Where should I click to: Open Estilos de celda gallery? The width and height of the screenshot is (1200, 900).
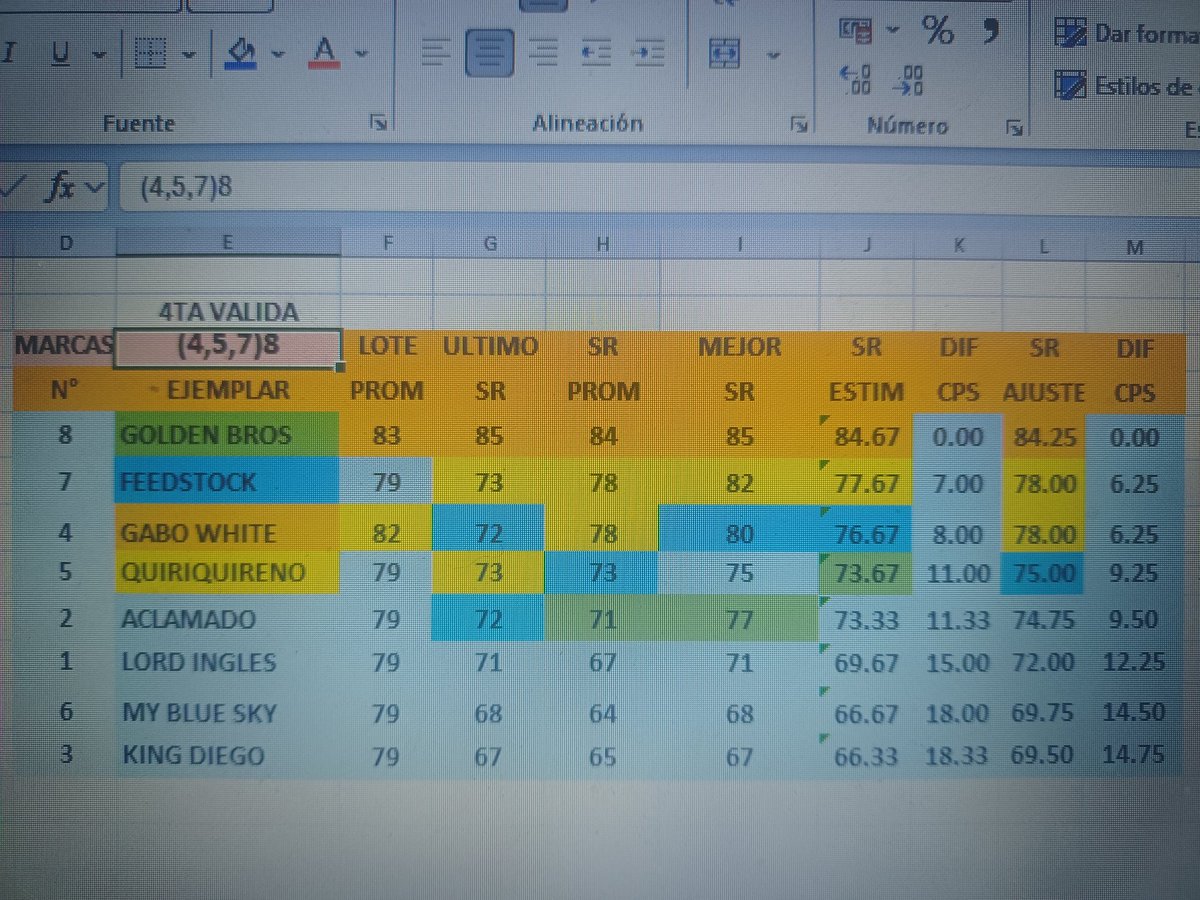pos(1126,85)
